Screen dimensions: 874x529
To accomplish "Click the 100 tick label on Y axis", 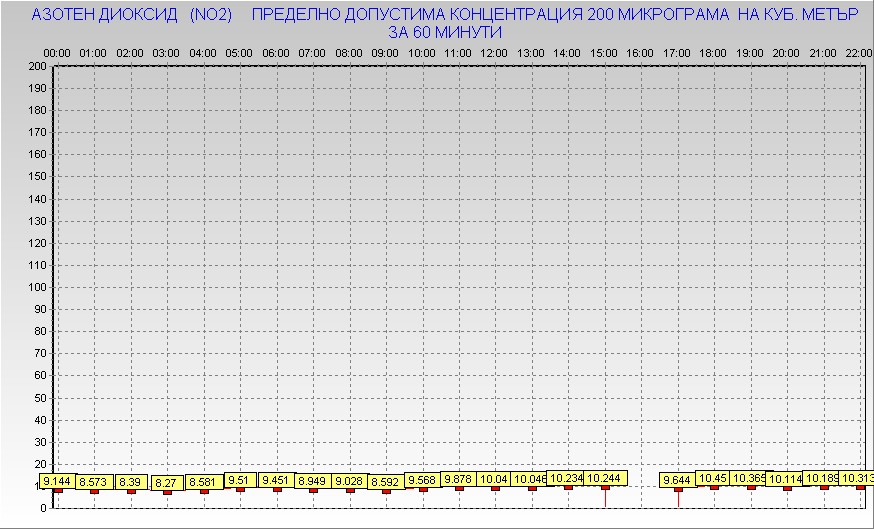I will [x=38, y=287].
